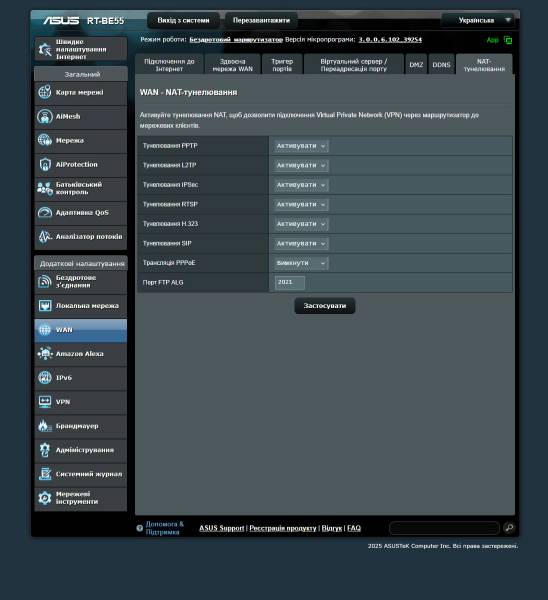The width and height of the screenshot is (548, 600).
Task: Open the Бездротове з'єднання wireless icon
Action: coord(45,282)
